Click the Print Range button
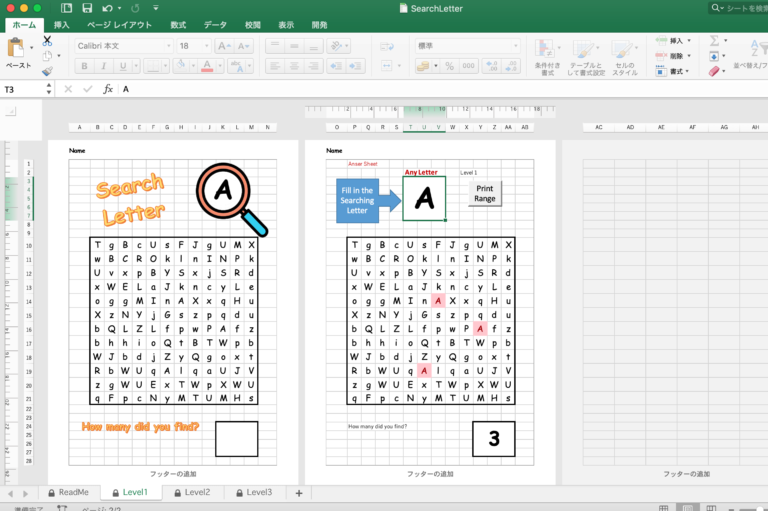Viewport: 768px width, 511px height. coord(485,194)
